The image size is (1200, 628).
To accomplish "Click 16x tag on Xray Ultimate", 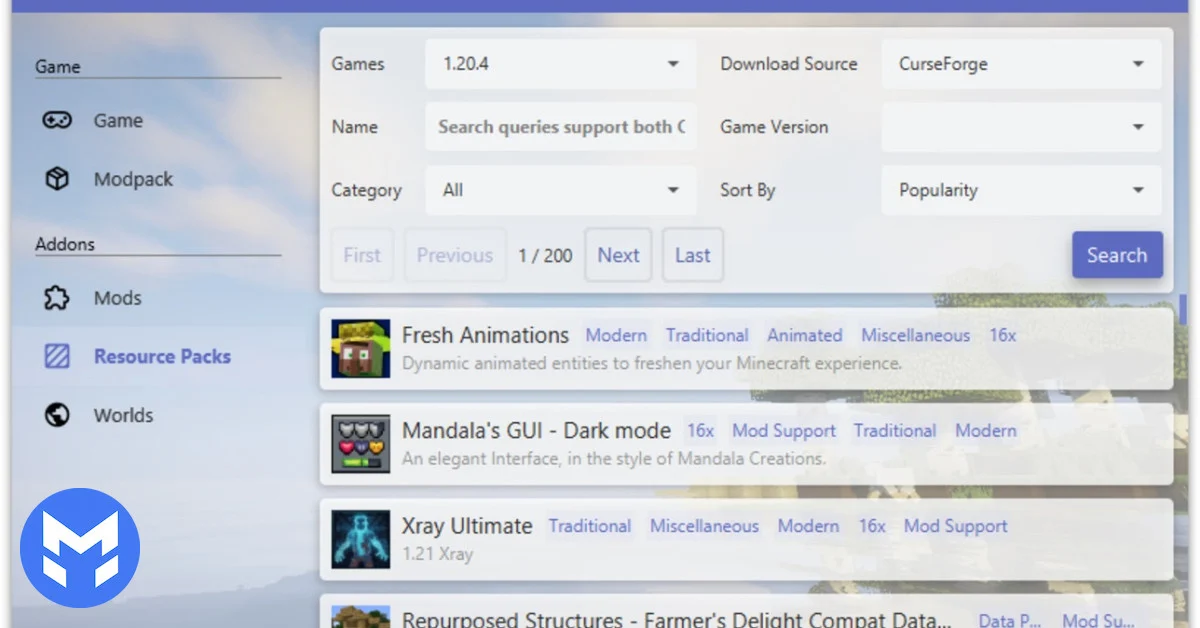I will pos(872,526).
